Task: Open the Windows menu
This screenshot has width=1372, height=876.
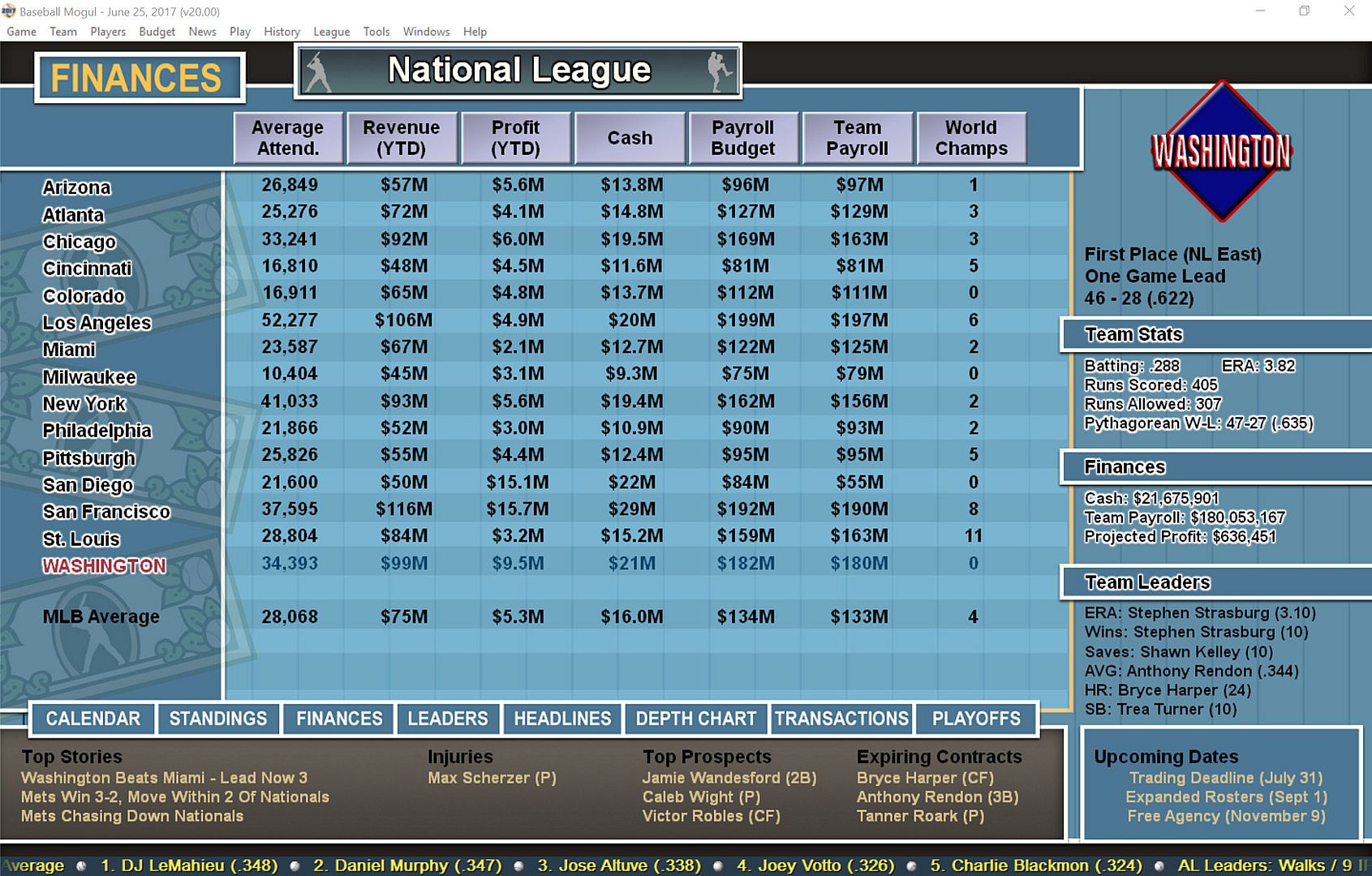Action: click(x=427, y=32)
